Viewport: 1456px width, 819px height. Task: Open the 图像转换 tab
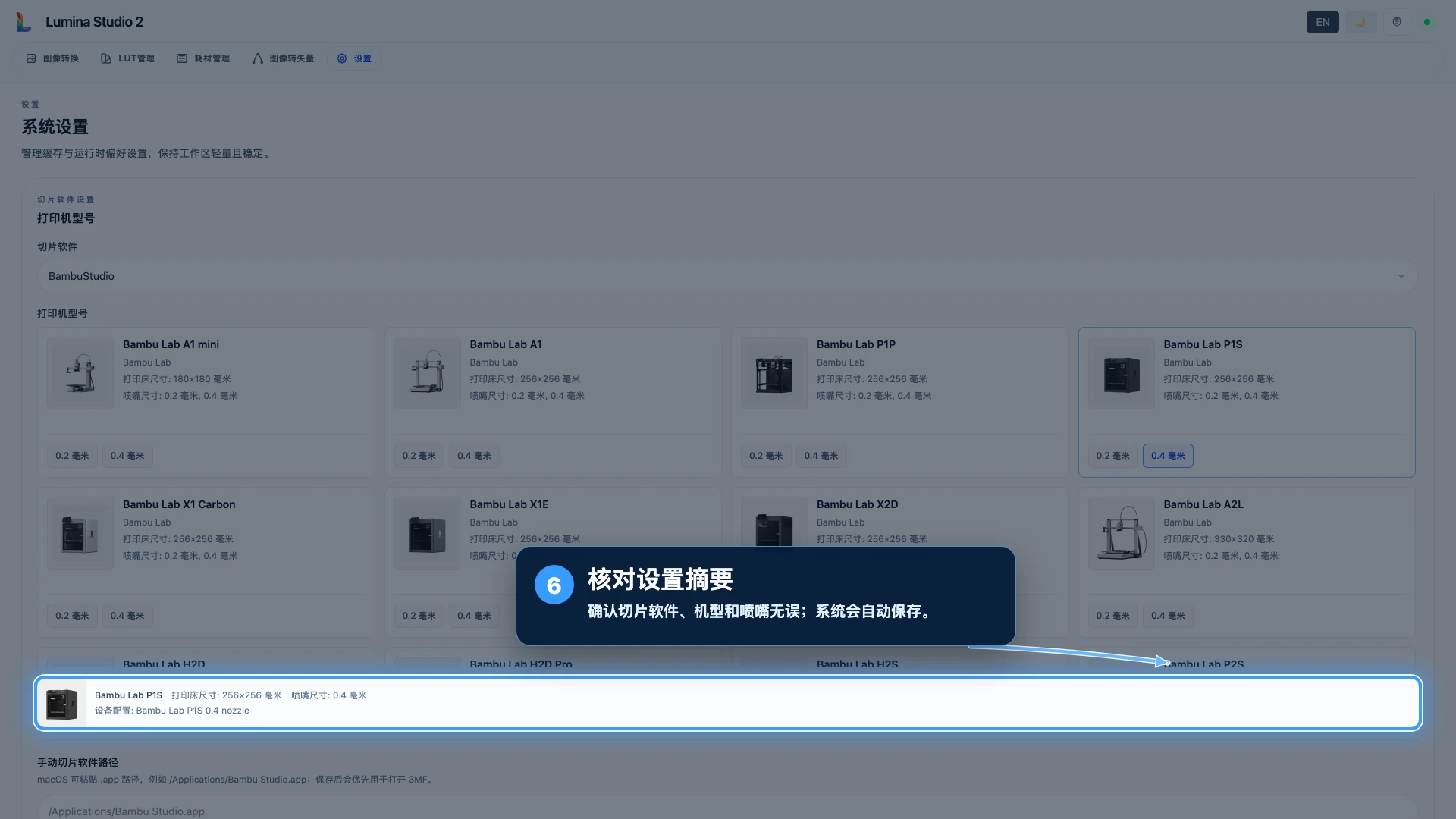[52, 58]
